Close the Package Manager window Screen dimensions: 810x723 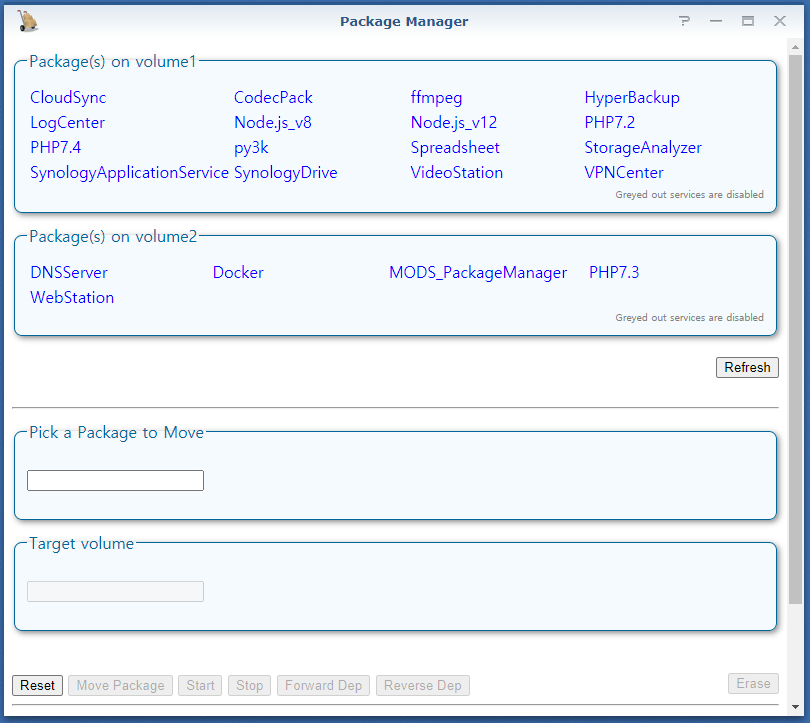pyautogui.click(x=780, y=21)
